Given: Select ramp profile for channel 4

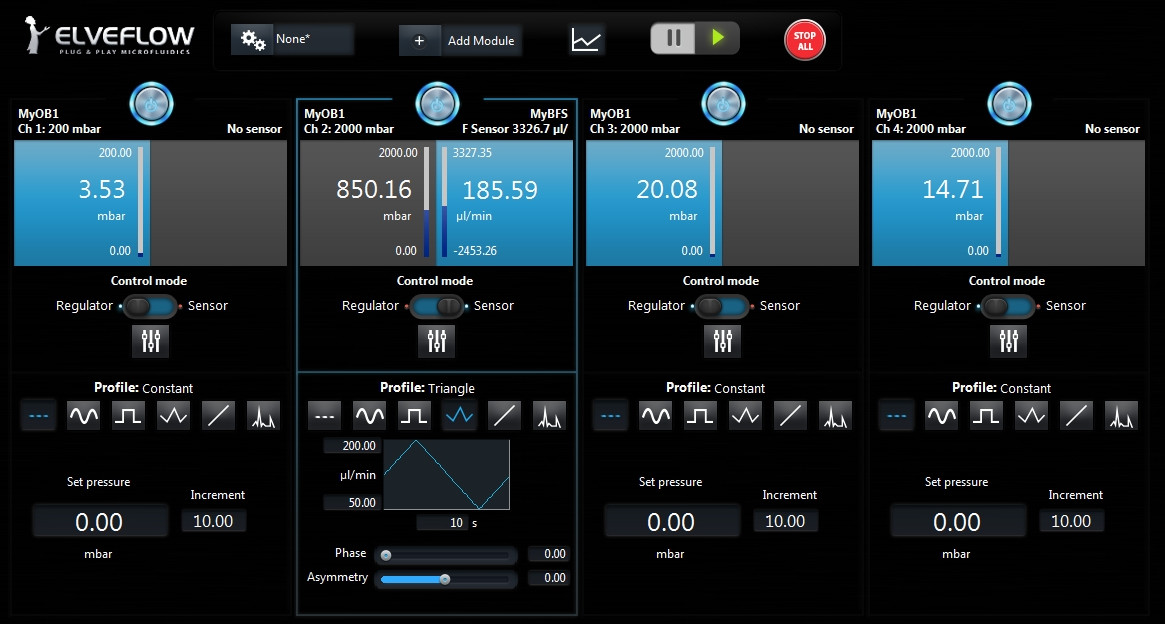Looking at the screenshot, I should [1076, 415].
